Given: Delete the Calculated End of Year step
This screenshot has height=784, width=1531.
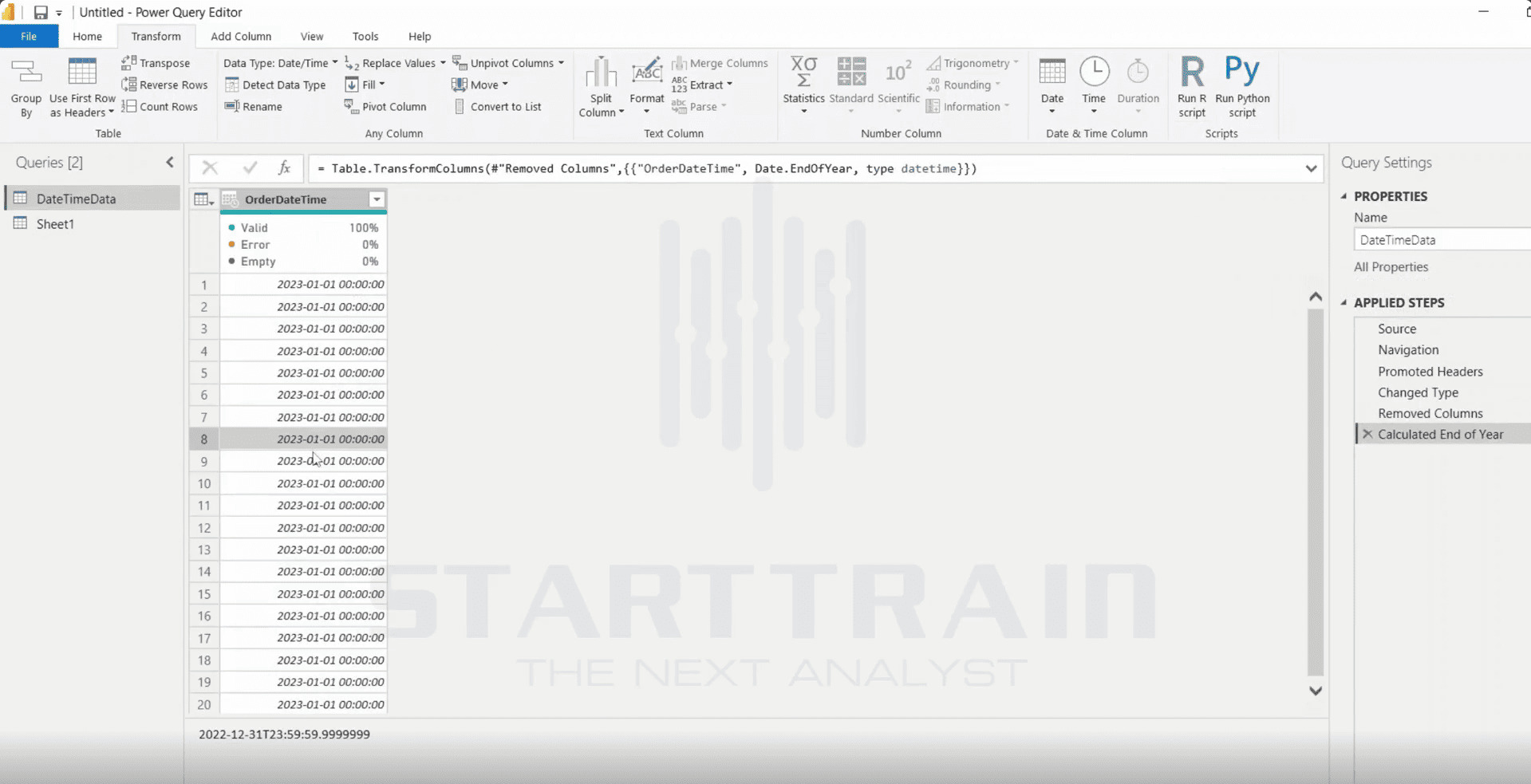Looking at the screenshot, I should tap(1367, 435).
